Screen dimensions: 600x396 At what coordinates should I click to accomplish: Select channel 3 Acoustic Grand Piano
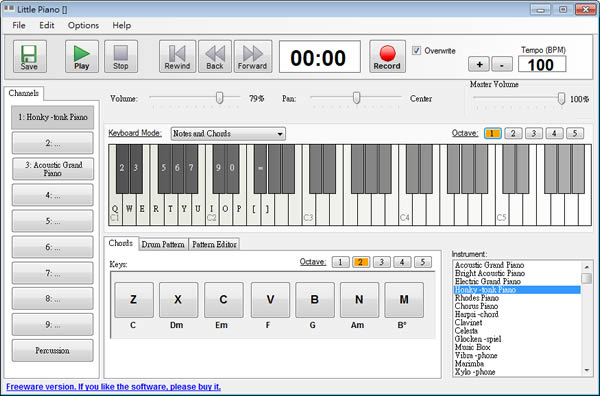[x=53, y=169]
